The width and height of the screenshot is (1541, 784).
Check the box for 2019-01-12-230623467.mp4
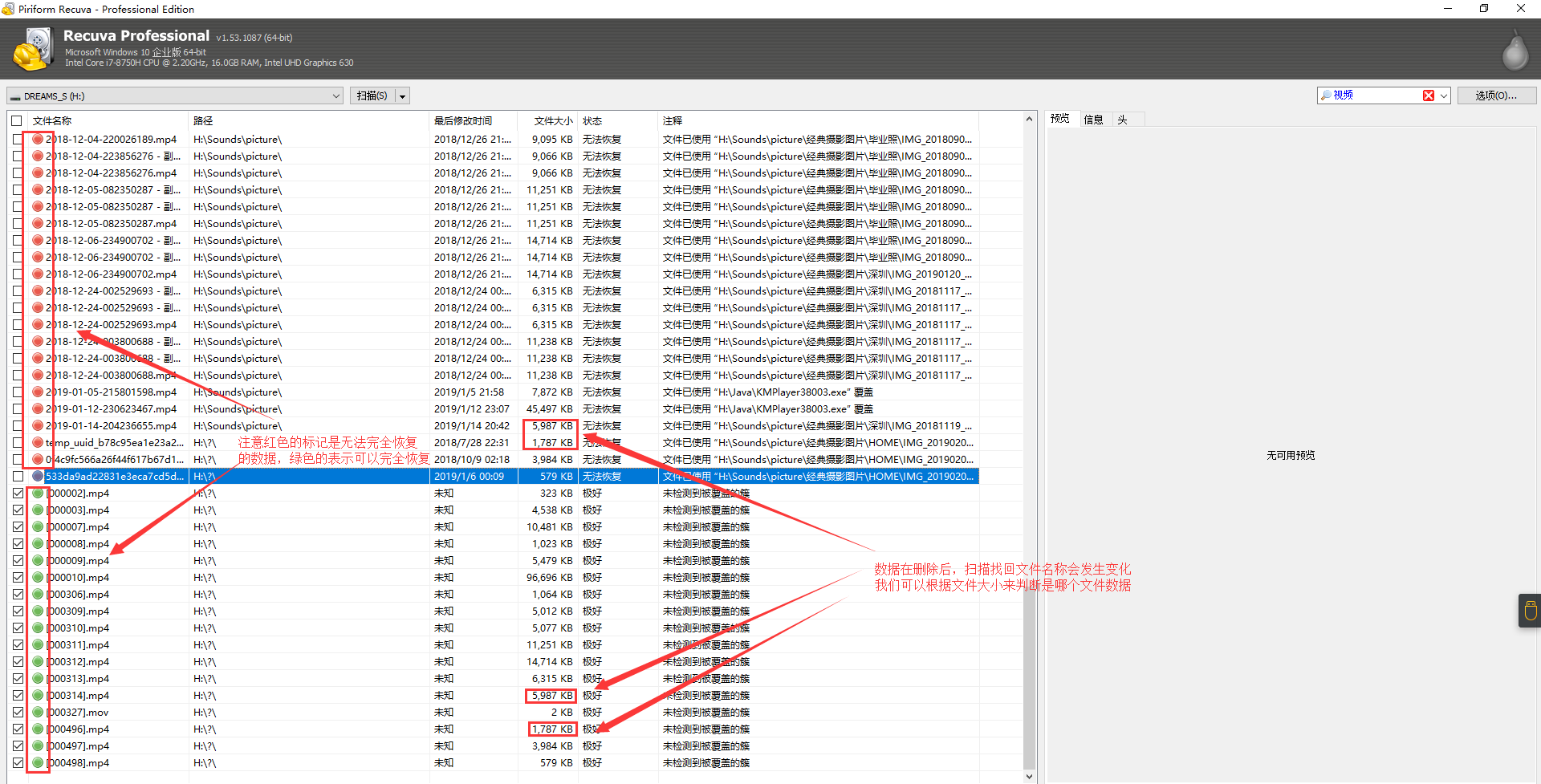click(x=18, y=409)
